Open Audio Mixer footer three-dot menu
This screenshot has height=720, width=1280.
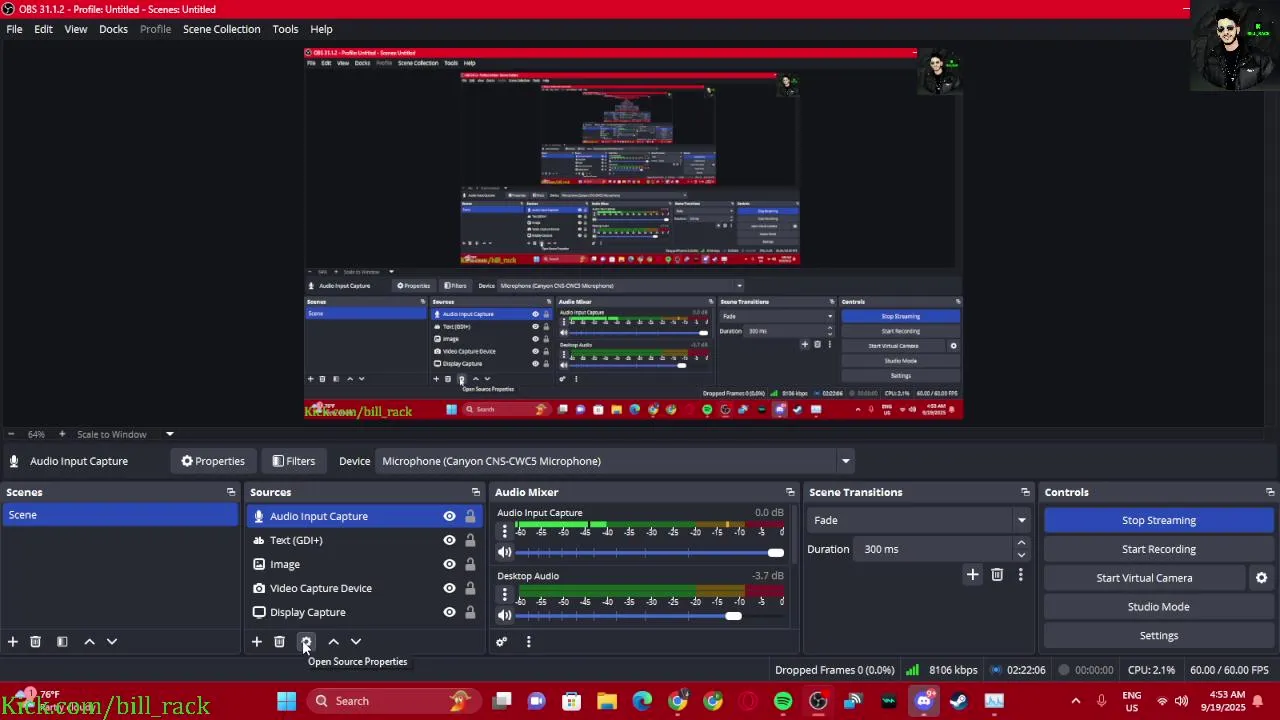coord(528,641)
